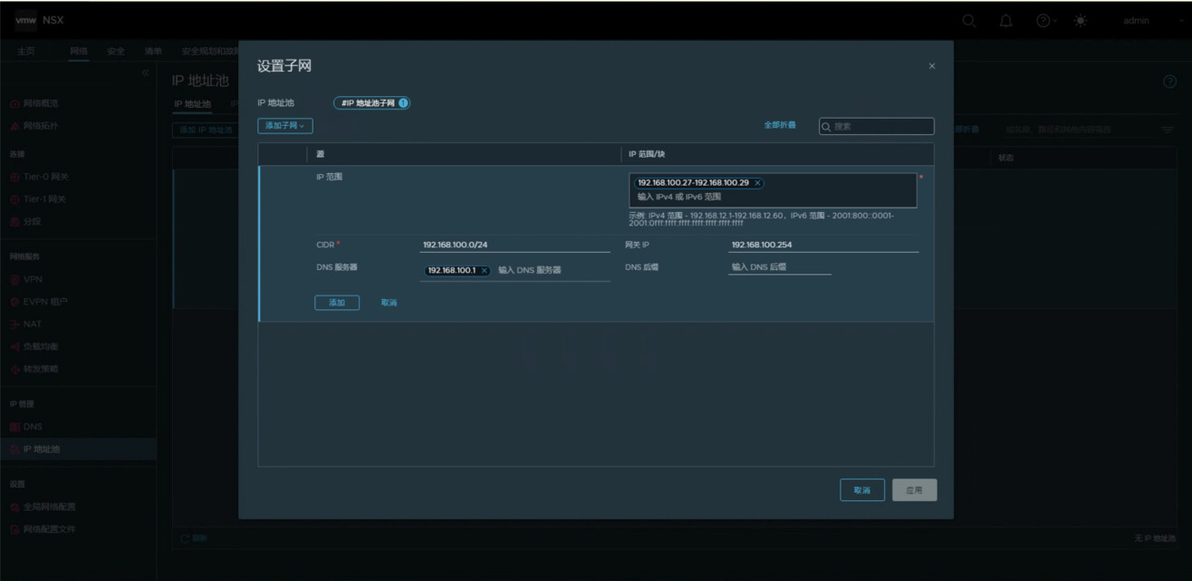
Task: Open the 添加子网 dropdown
Action: 285,125
